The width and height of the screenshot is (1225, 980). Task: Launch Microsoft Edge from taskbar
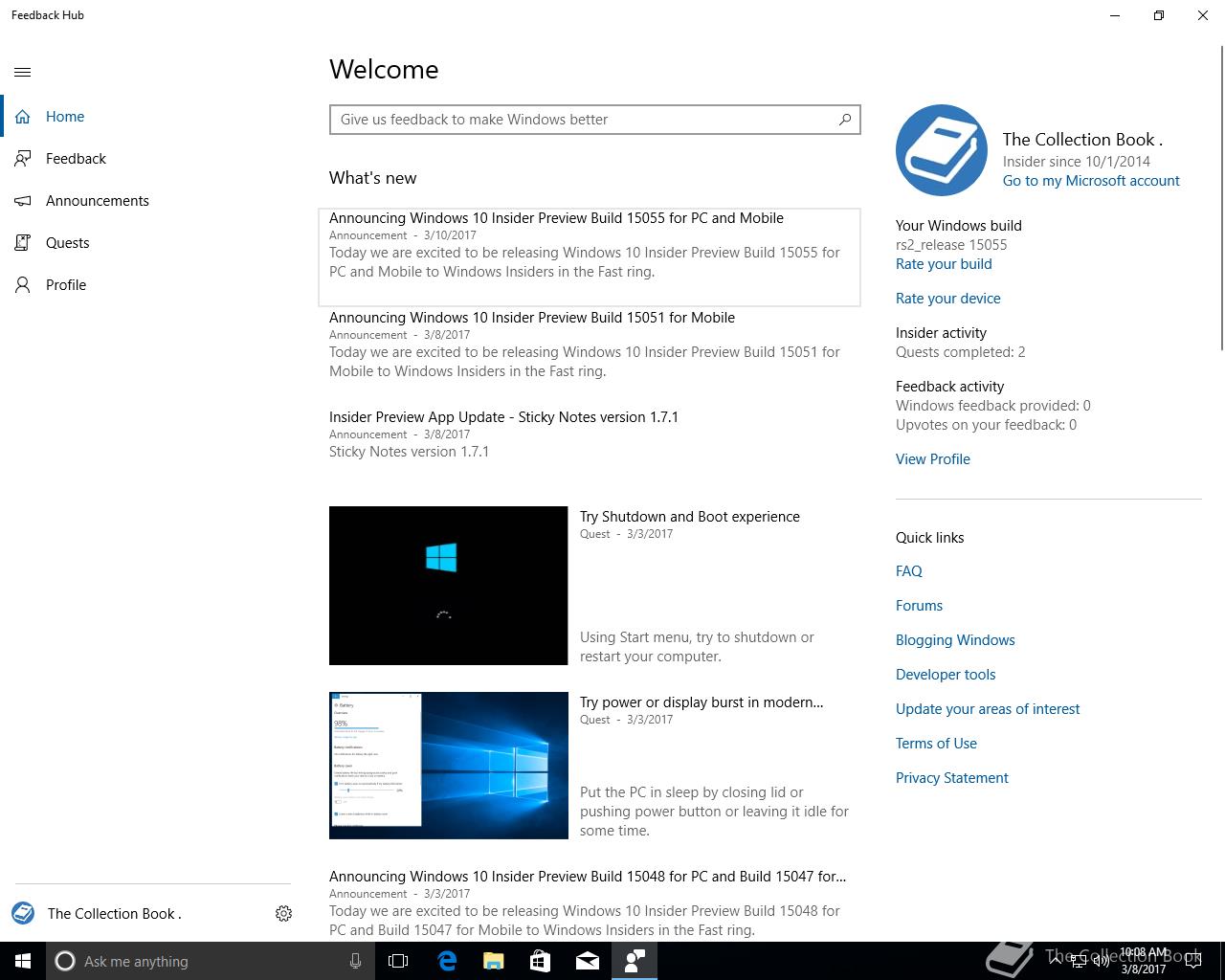[447, 961]
